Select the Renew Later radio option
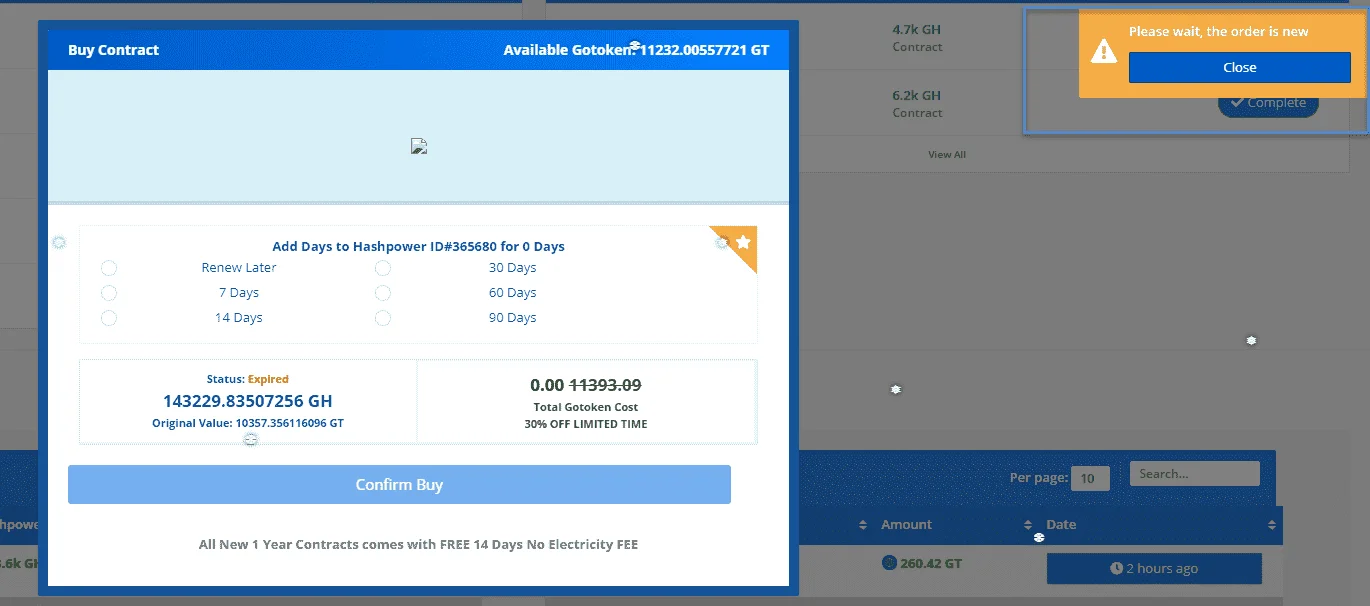This screenshot has width=1370, height=606. [109, 268]
